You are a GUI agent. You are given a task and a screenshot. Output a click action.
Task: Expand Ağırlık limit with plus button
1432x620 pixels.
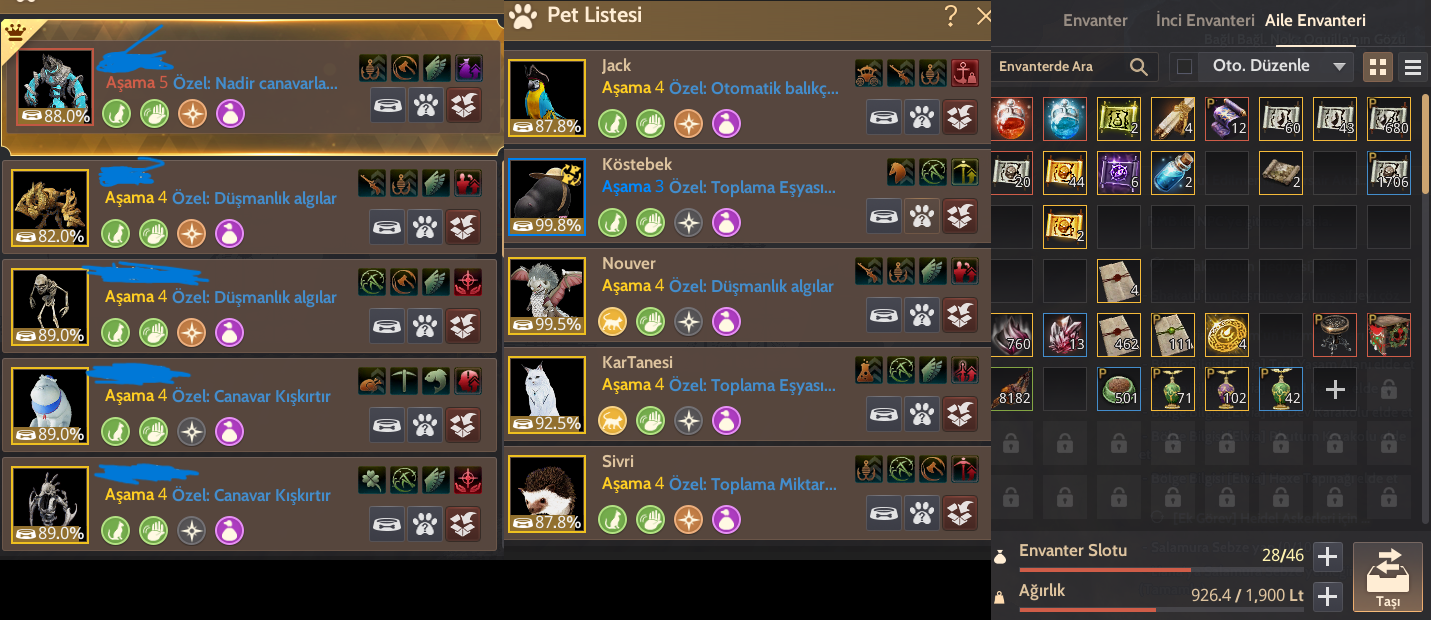click(x=1327, y=597)
